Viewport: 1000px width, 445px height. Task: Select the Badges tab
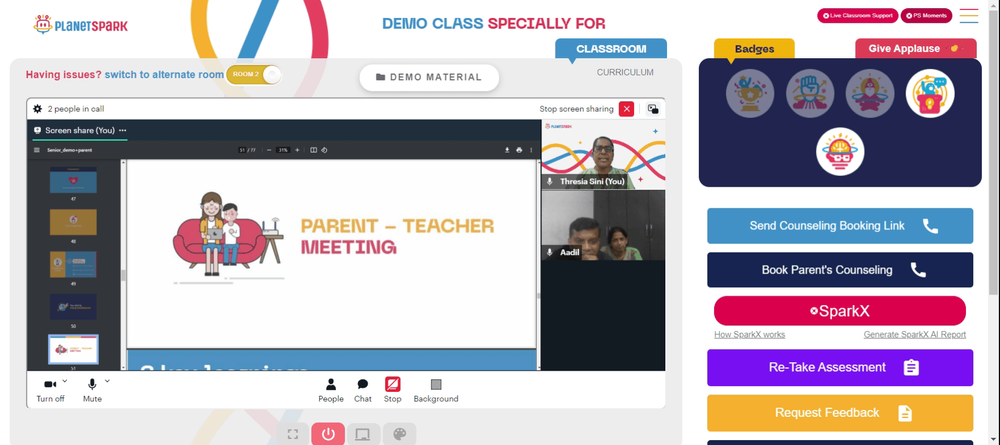tap(754, 49)
